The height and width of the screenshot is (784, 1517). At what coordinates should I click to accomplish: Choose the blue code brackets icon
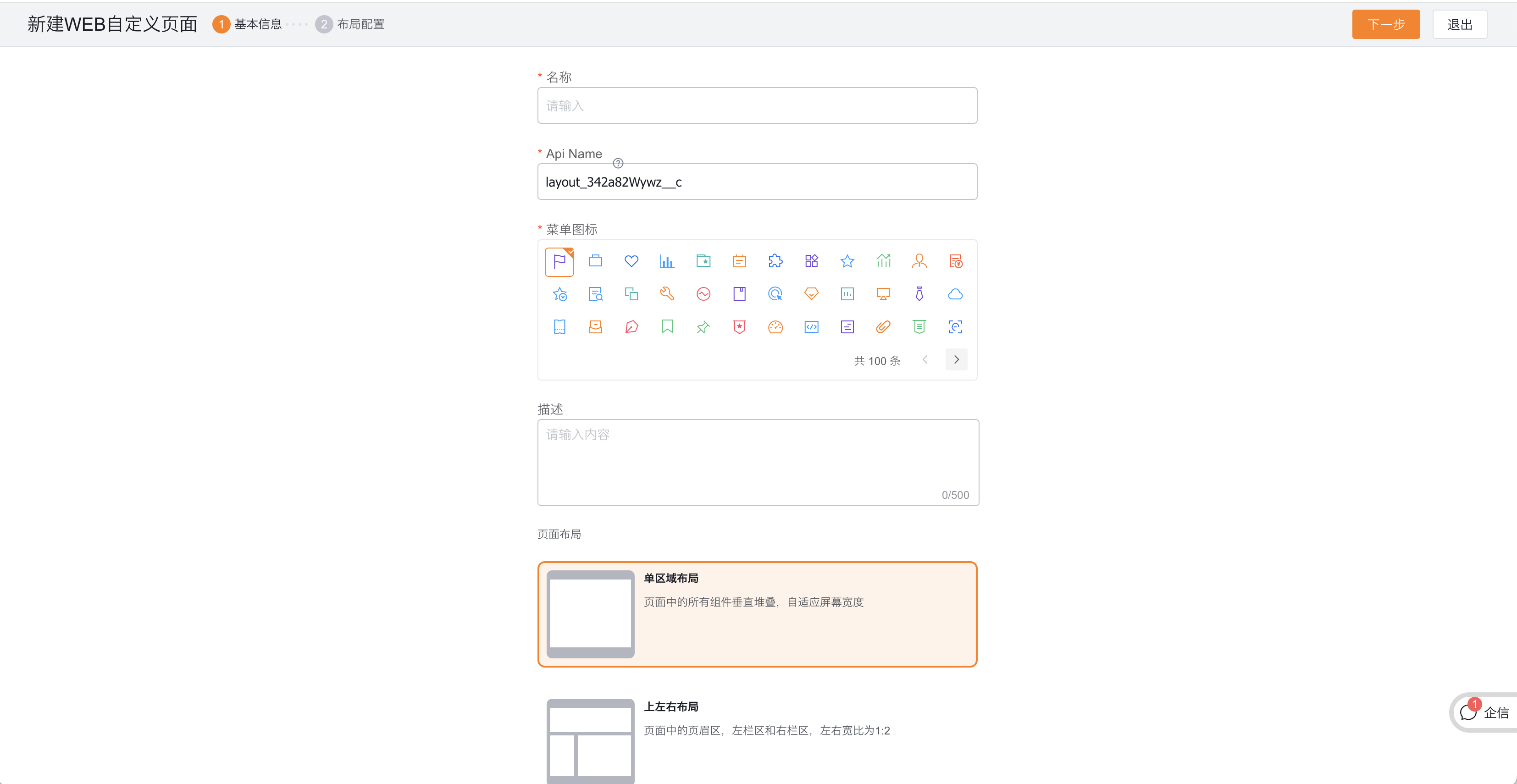(812, 327)
